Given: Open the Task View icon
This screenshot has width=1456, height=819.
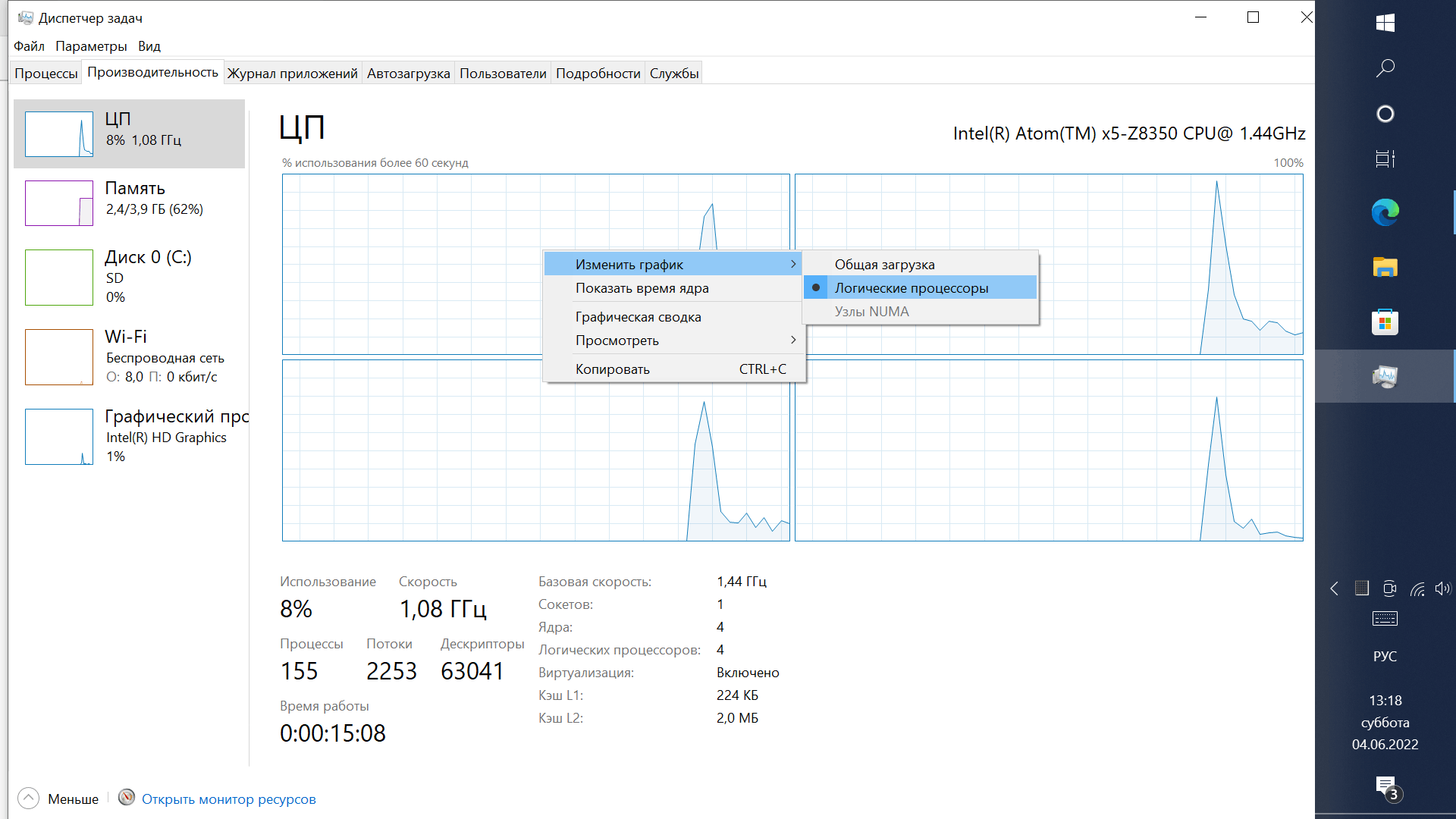Looking at the screenshot, I should pyautogui.click(x=1385, y=159).
